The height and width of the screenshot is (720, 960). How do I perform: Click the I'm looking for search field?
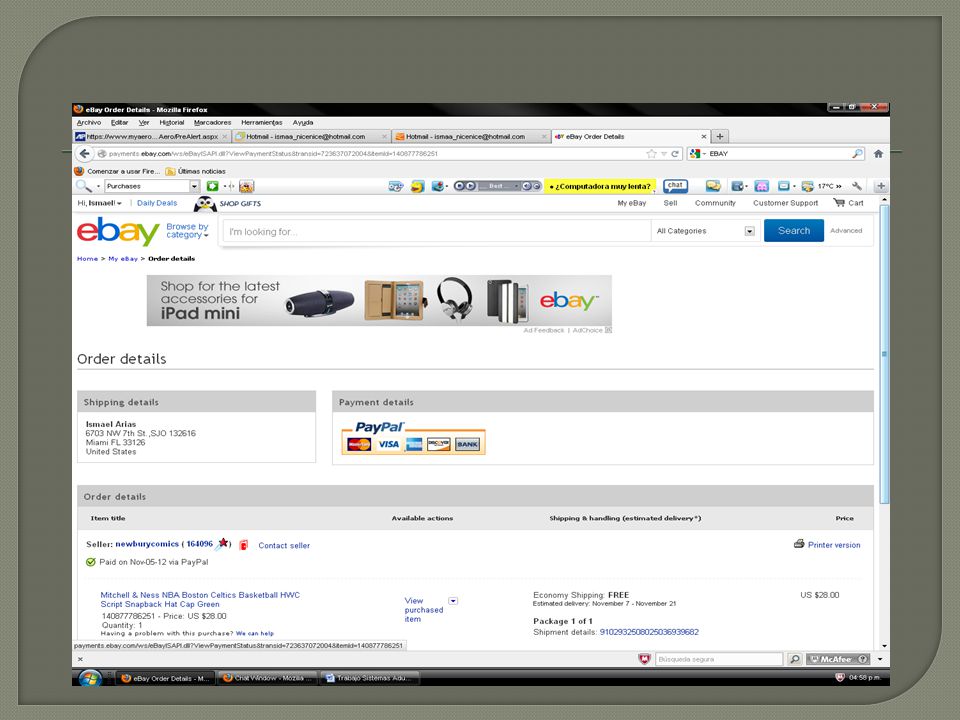click(x=437, y=231)
